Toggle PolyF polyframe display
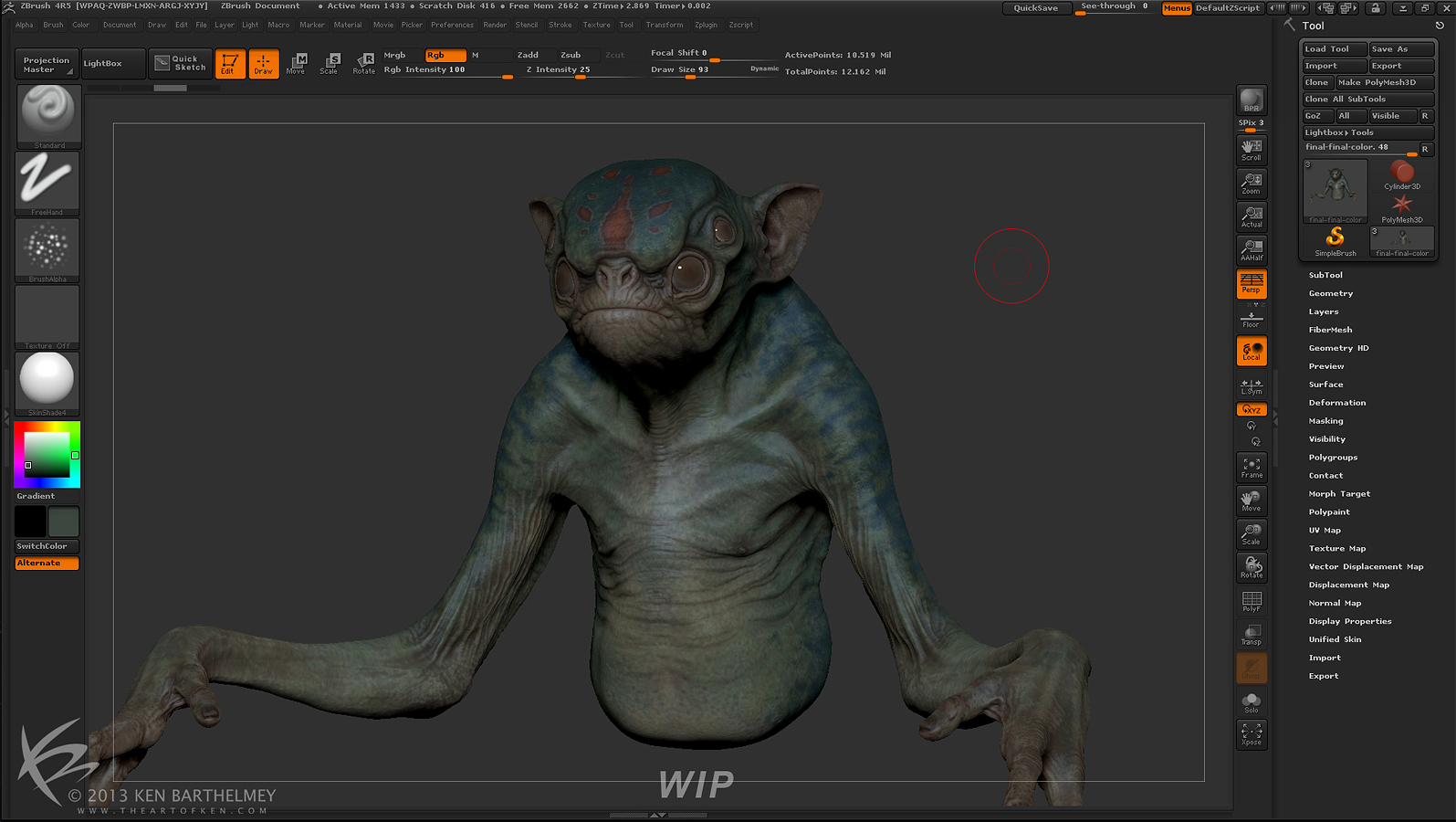Viewport: 1456px width, 822px height. point(1252,601)
